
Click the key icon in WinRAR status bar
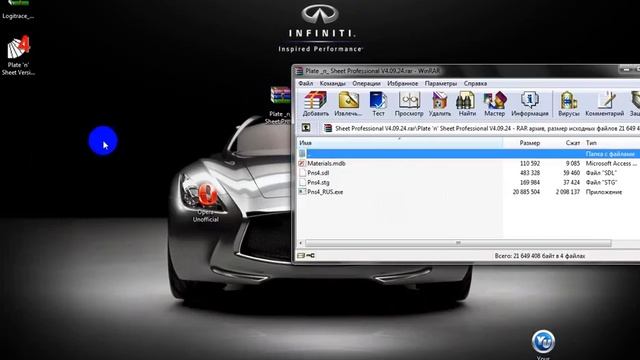(x=311, y=256)
